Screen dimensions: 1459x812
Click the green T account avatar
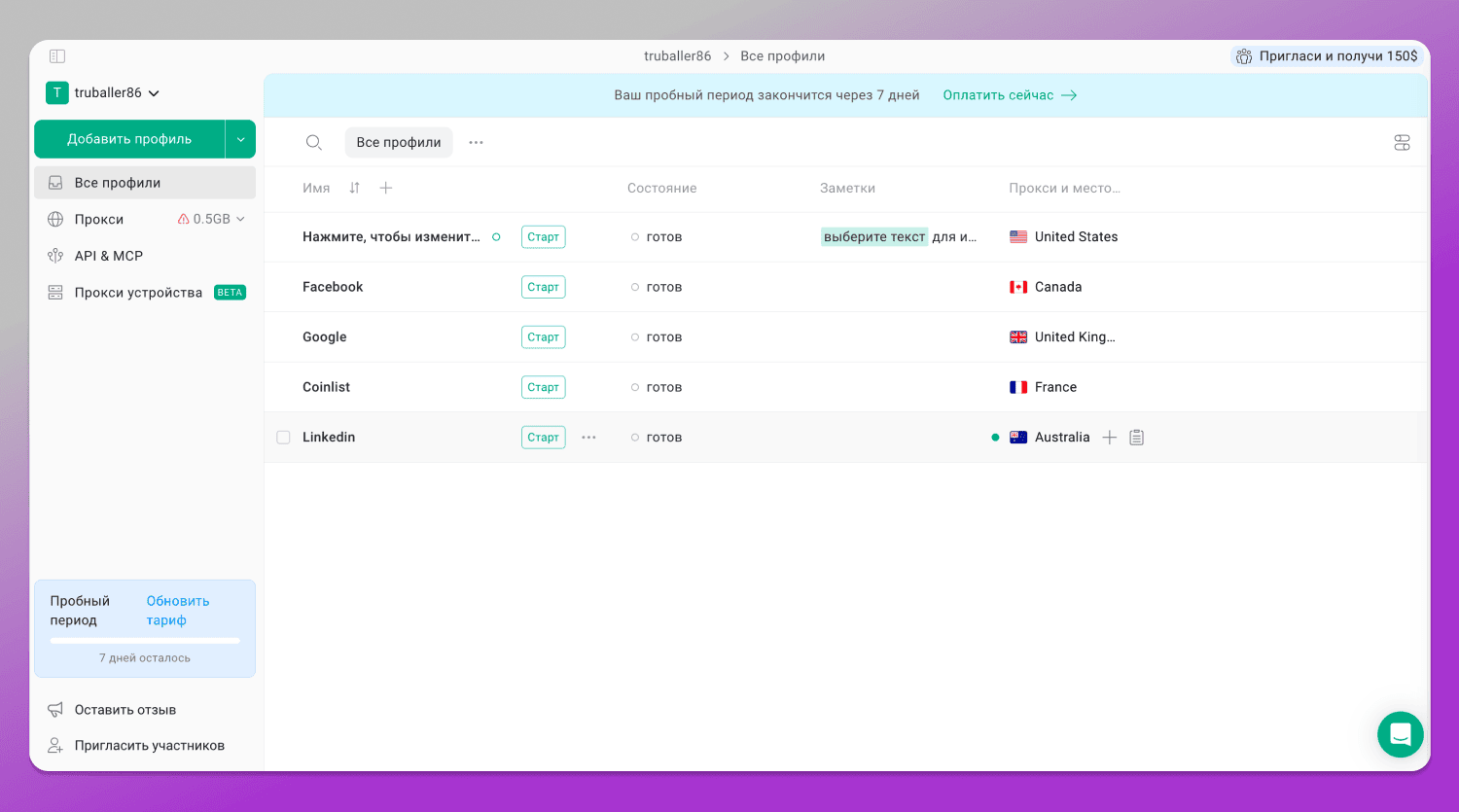pos(57,93)
